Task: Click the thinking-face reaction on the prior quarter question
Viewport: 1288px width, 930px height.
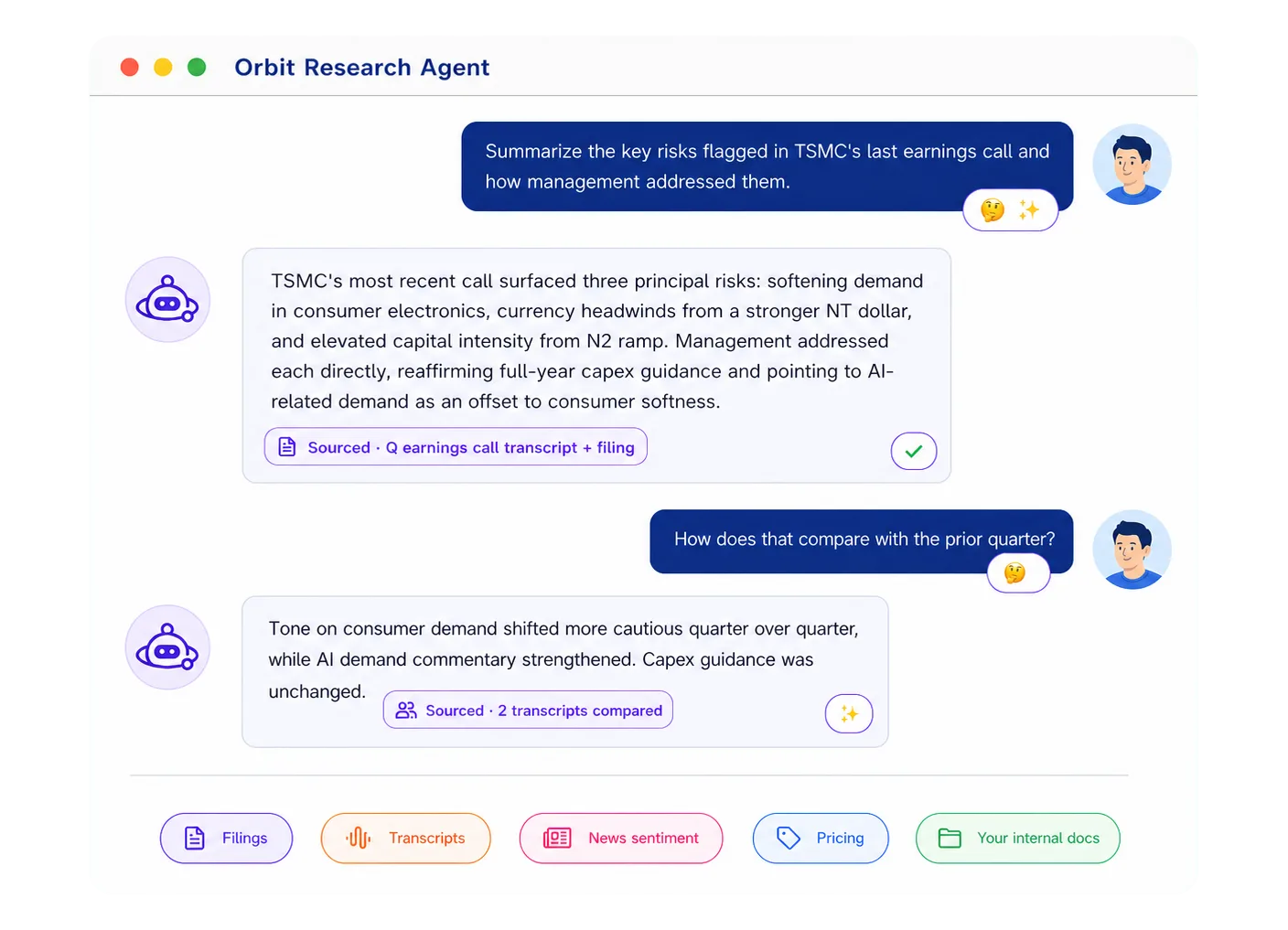Action: (x=1014, y=573)
